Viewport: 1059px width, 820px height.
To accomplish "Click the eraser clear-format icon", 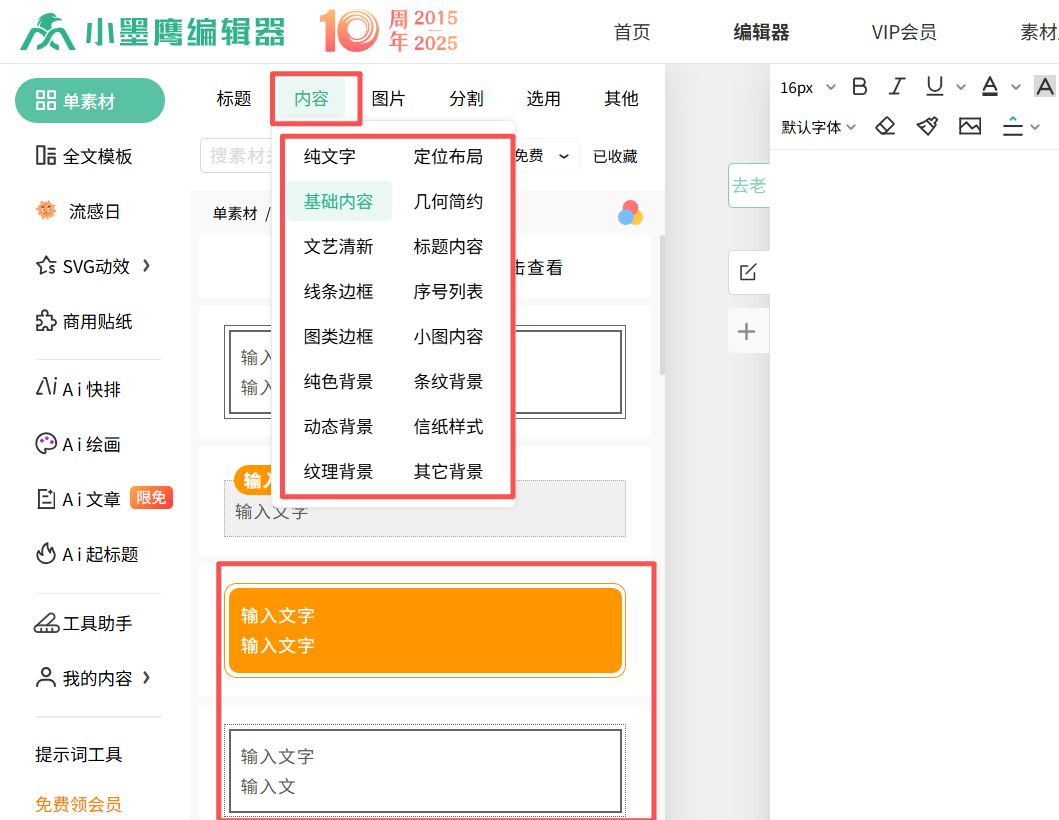I will [x=885, y=126].
